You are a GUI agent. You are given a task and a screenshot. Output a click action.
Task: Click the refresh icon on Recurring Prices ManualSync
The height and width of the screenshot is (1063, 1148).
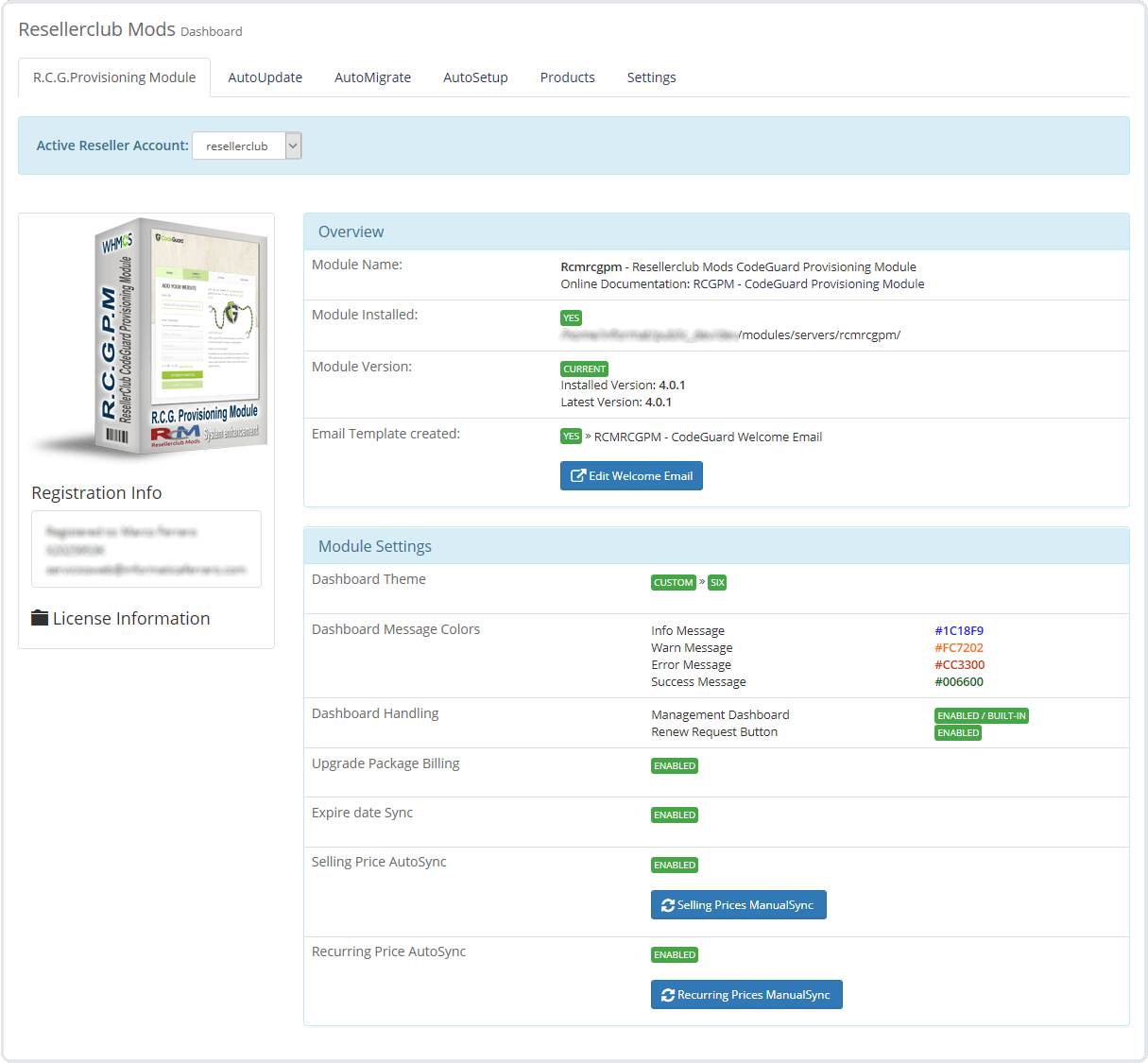668,995
